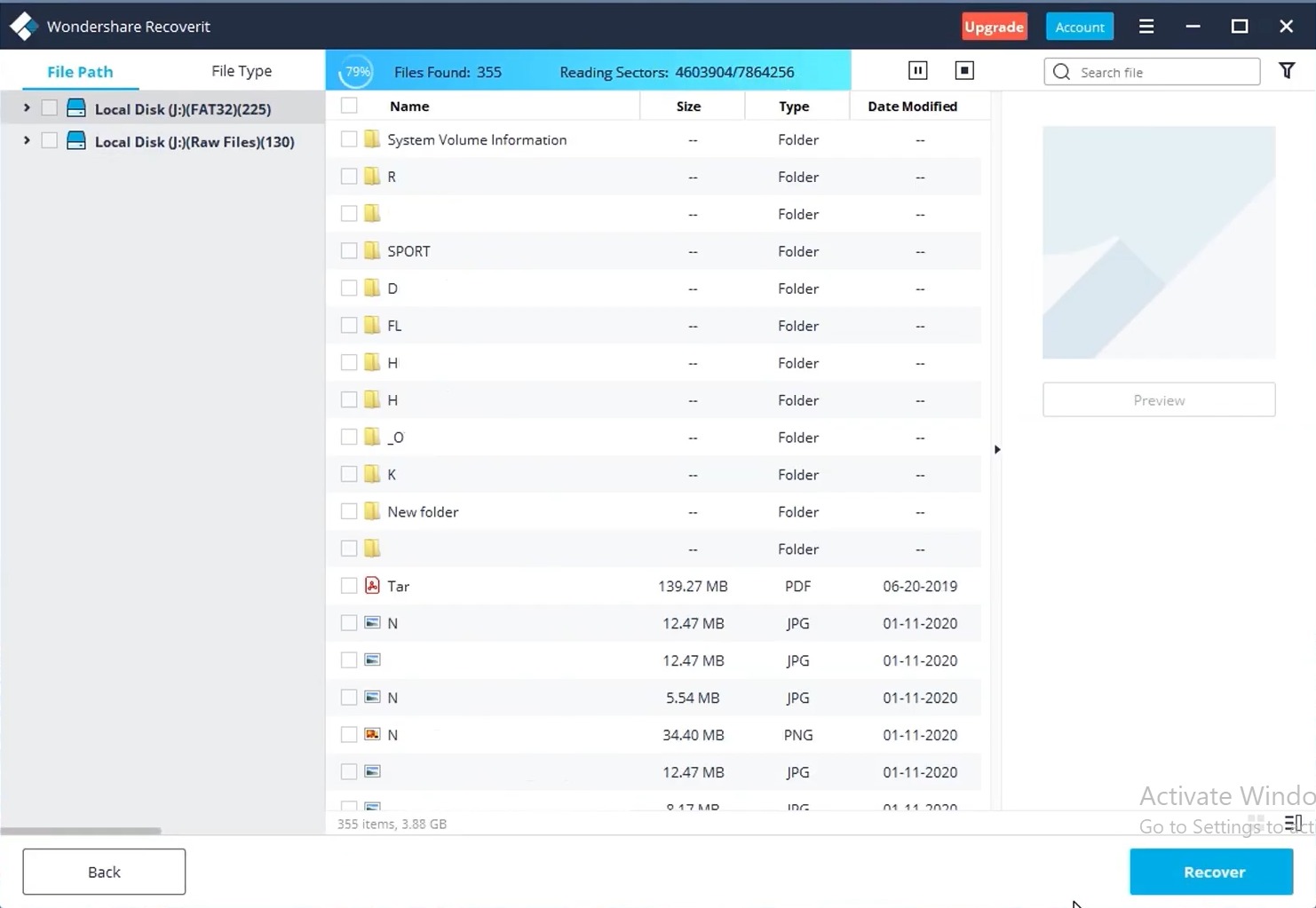The image size is (1316, 908).
Task: Click the SPORT folder icon
Action: [x=372, y=251]
